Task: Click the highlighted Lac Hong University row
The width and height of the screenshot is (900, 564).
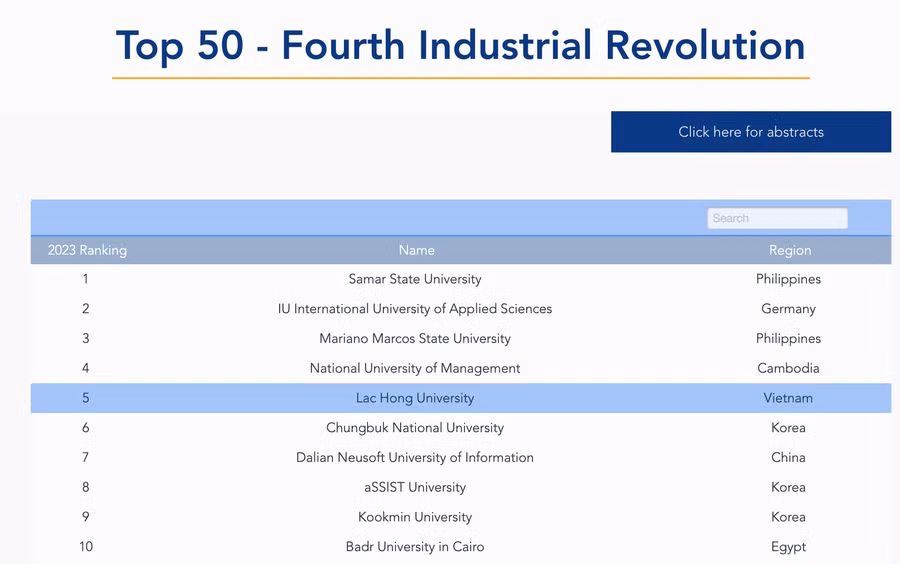Action: click(414, 398)
